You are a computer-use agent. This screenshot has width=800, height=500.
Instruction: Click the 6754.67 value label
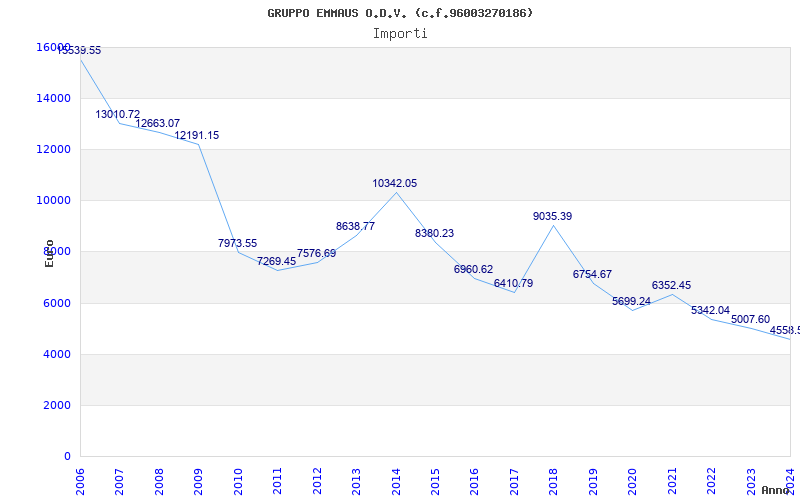click(x=592, y=274)
